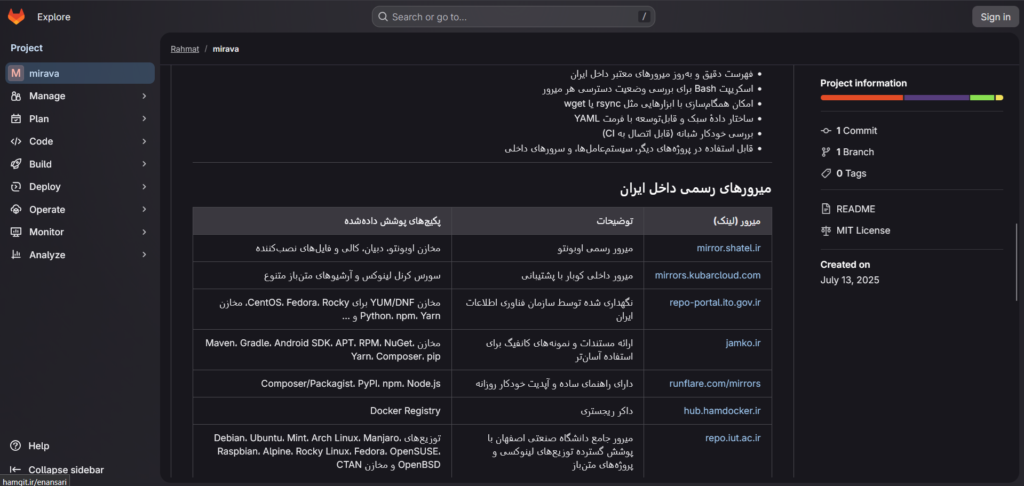Click the M avatar of mirava
The width and height of the screenshot is (1024, 486).
pos(16,73)
